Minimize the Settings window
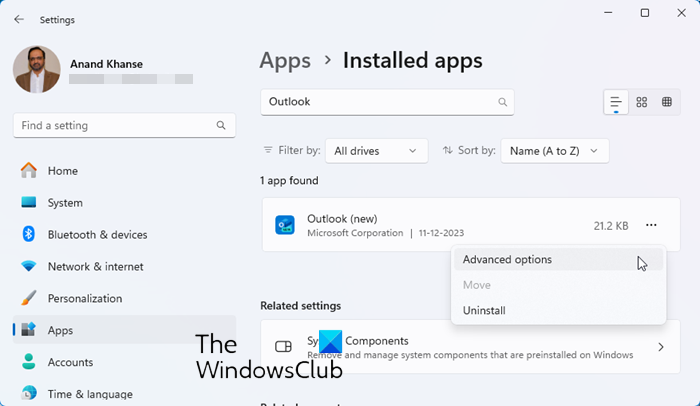 point(608,13)
